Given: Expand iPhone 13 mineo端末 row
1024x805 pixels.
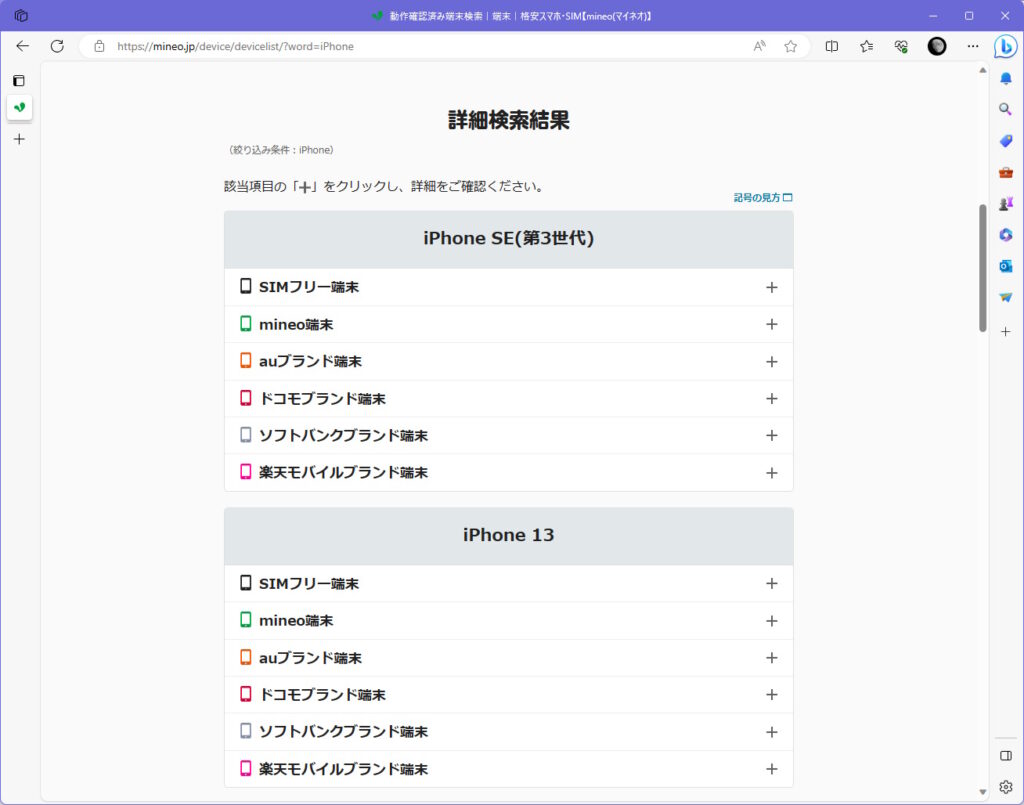Looking at the screenshot, I should pos(509,621).
